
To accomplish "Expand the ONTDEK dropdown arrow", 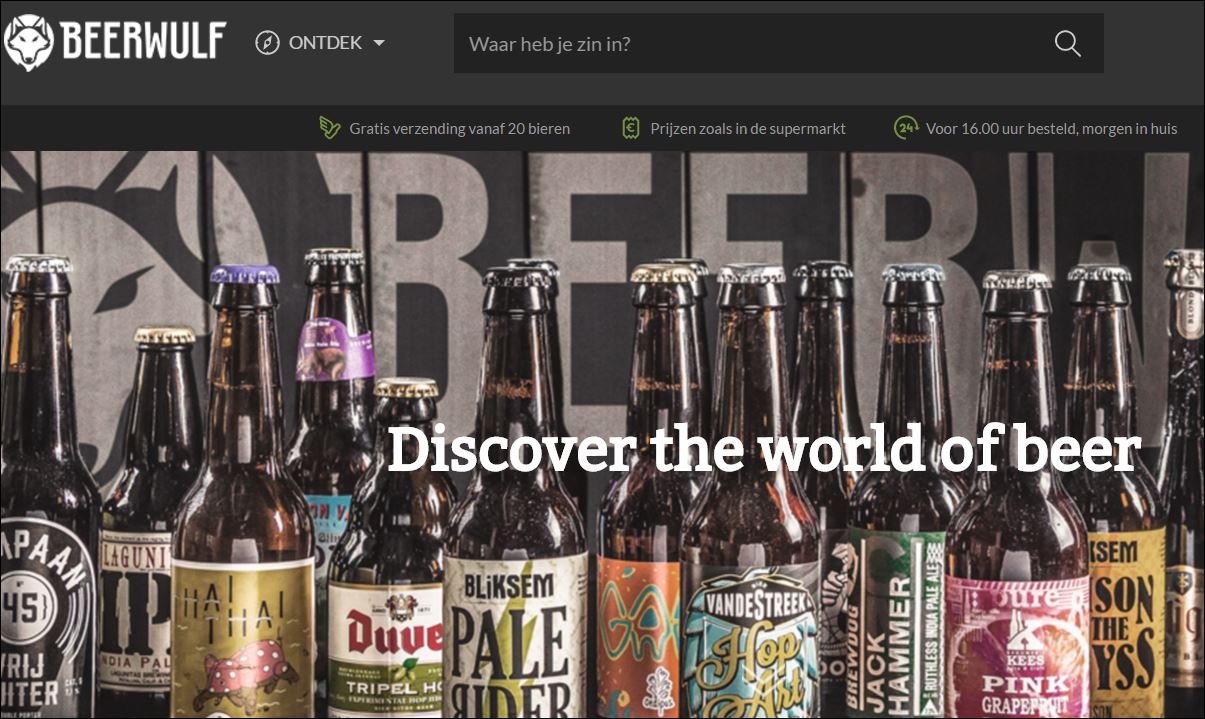I will 379,43.
